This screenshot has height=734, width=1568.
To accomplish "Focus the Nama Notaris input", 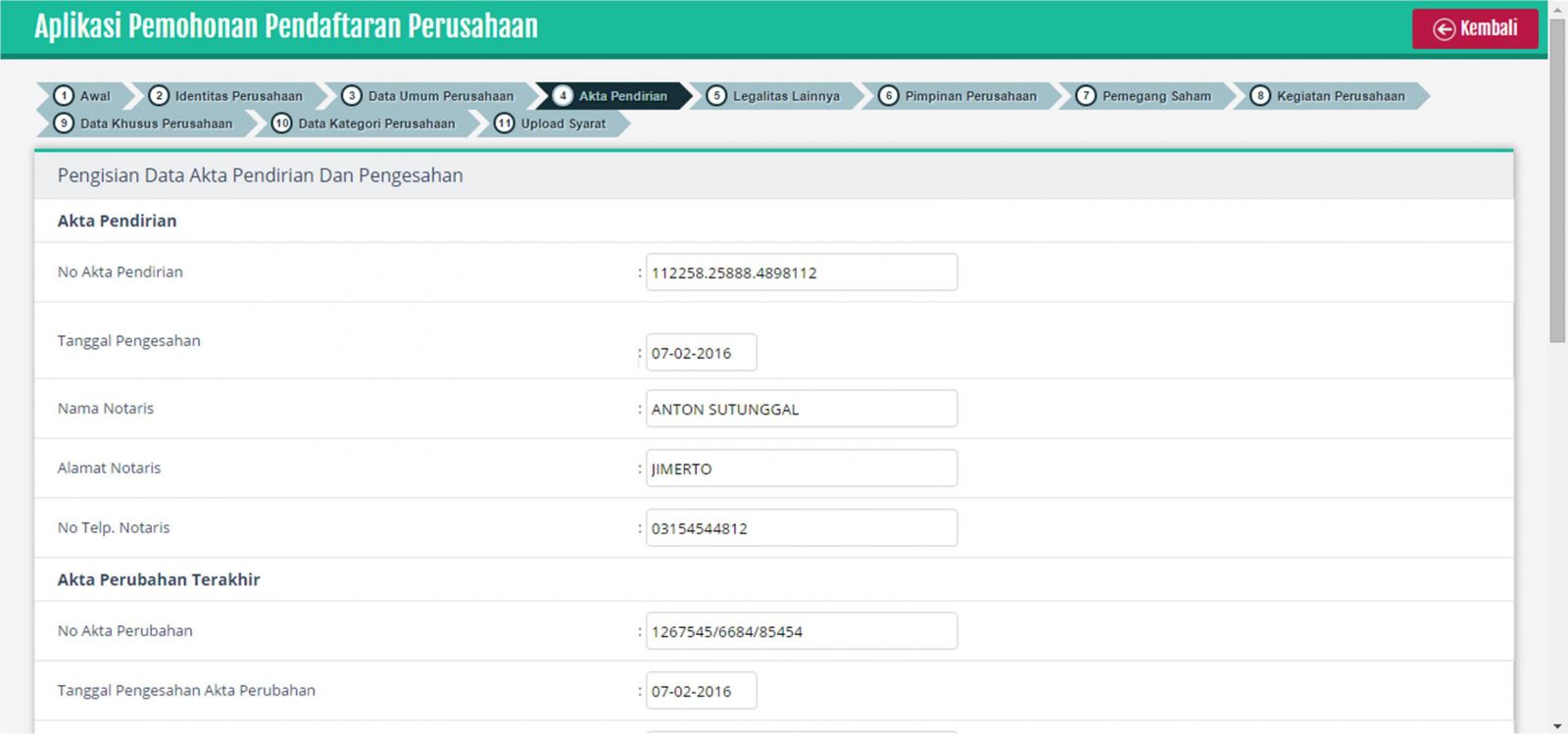I will [801, 409].
